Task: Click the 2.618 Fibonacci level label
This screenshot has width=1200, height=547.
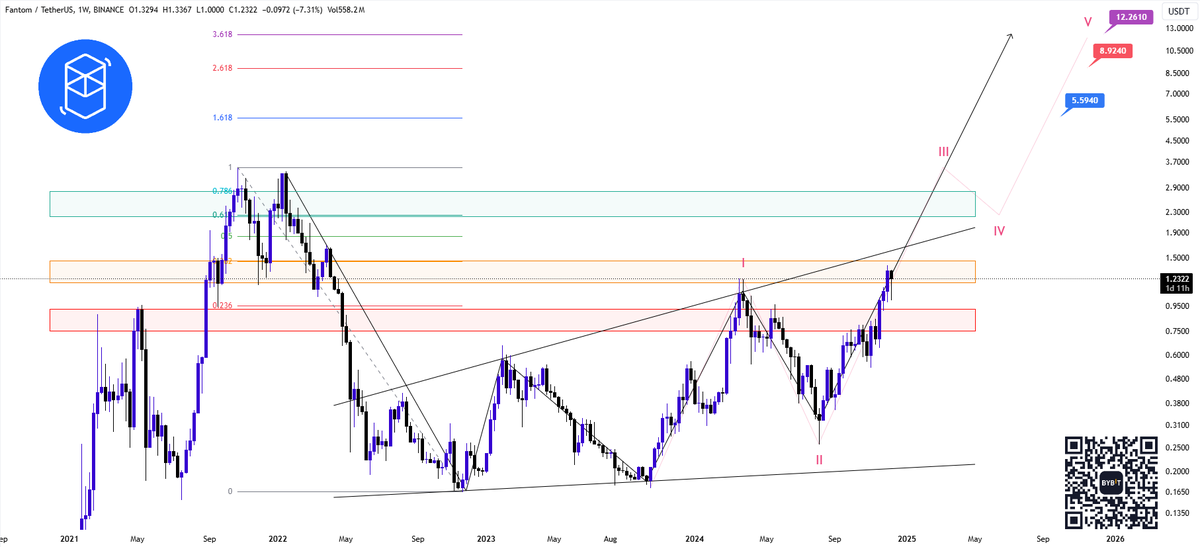Action: click(x=223, y=68)
